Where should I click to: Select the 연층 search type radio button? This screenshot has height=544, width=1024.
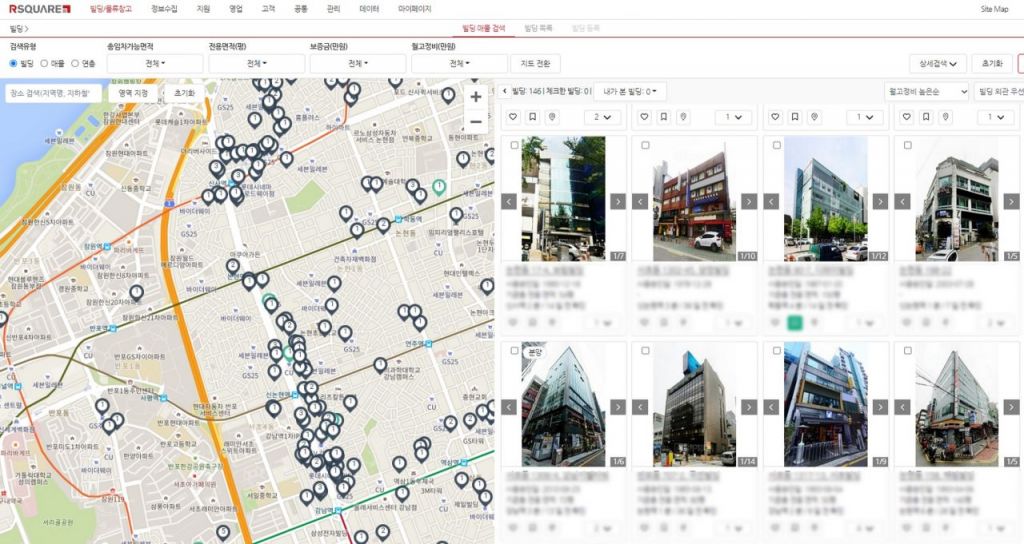(75, 64)
